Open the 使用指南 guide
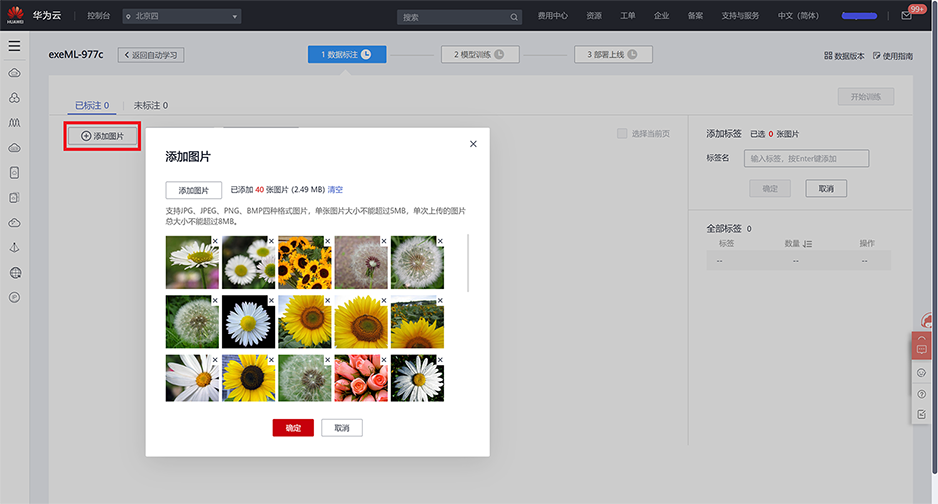The height and width of the screenshot is (504, 938). tap(893, 56)
